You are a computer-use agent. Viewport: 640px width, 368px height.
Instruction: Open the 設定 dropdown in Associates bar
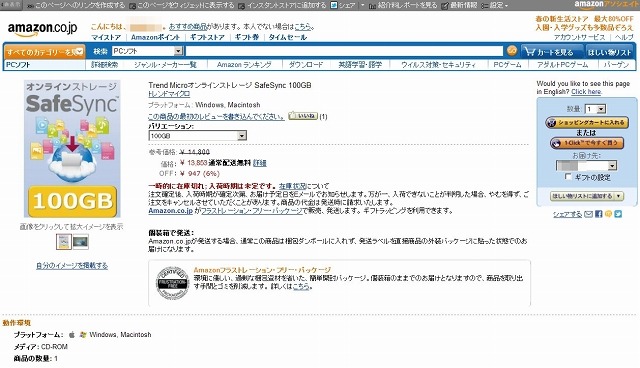pyautogui.click(x=495, y=5)
